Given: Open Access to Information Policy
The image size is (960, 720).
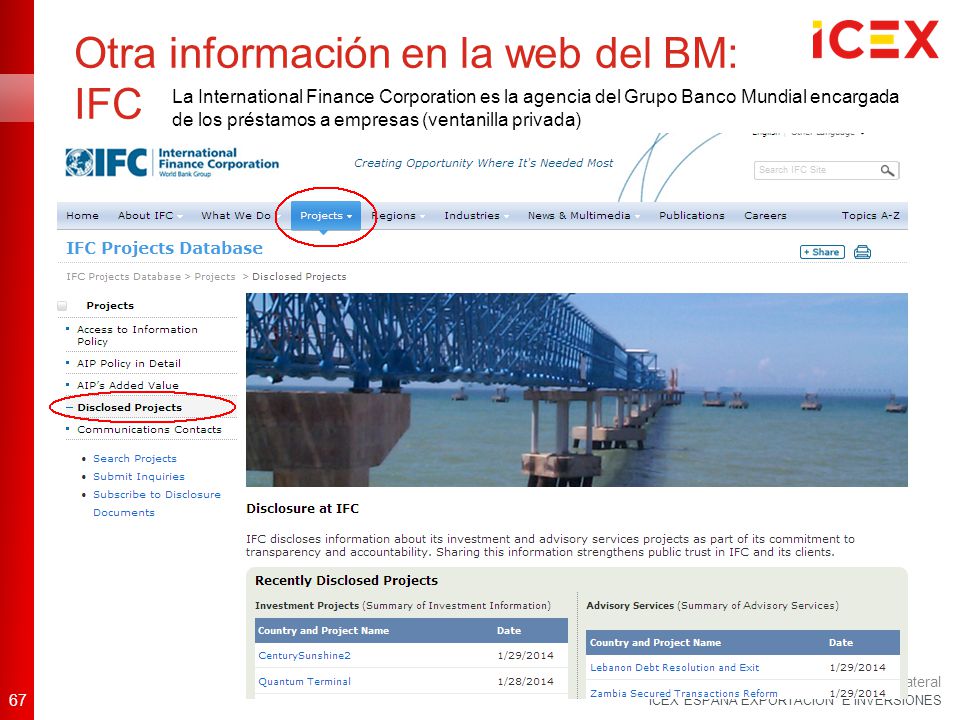Looking at the screenshot, I should click(x=137, y=336).
